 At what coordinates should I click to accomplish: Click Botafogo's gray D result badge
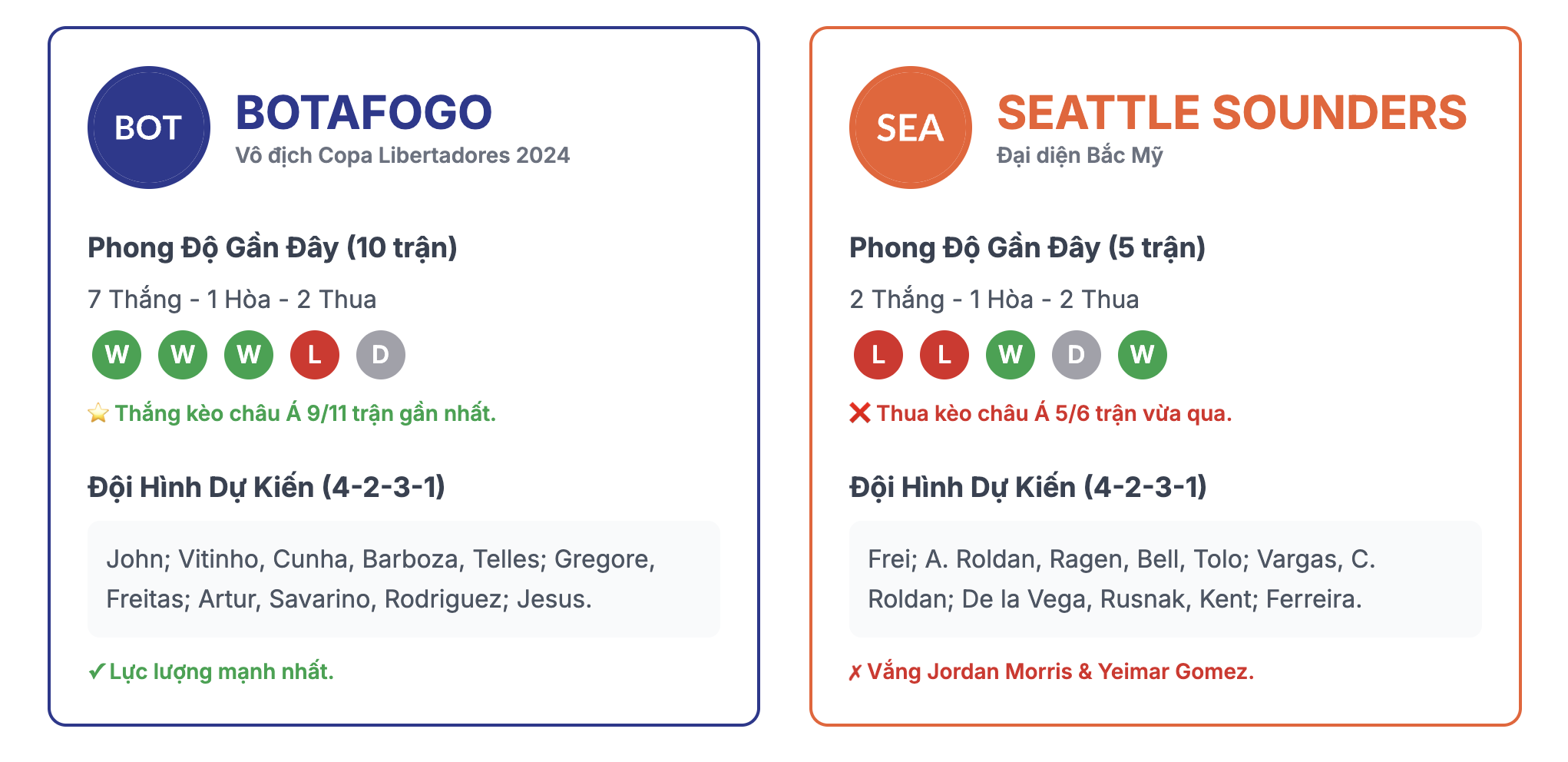(x=381, y=355)
